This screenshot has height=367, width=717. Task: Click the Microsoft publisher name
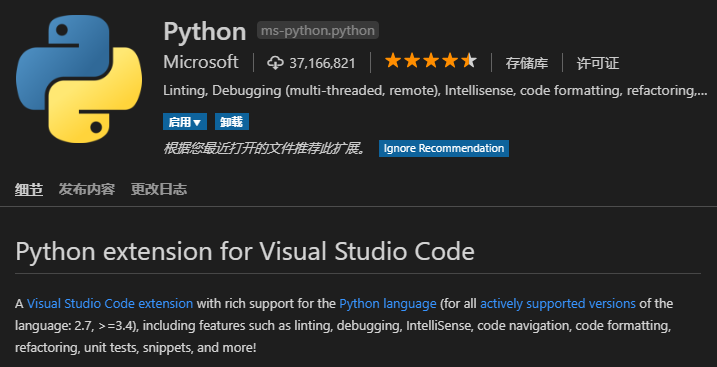(201, 62)
